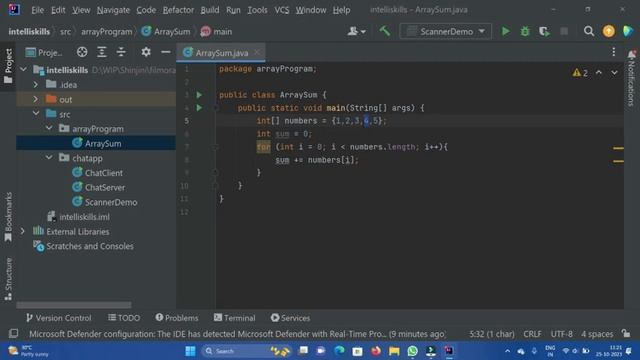Click arrayProgram breadcrumb in navigation bar
This screenshot has height=360, width=640.
(107, 31)
